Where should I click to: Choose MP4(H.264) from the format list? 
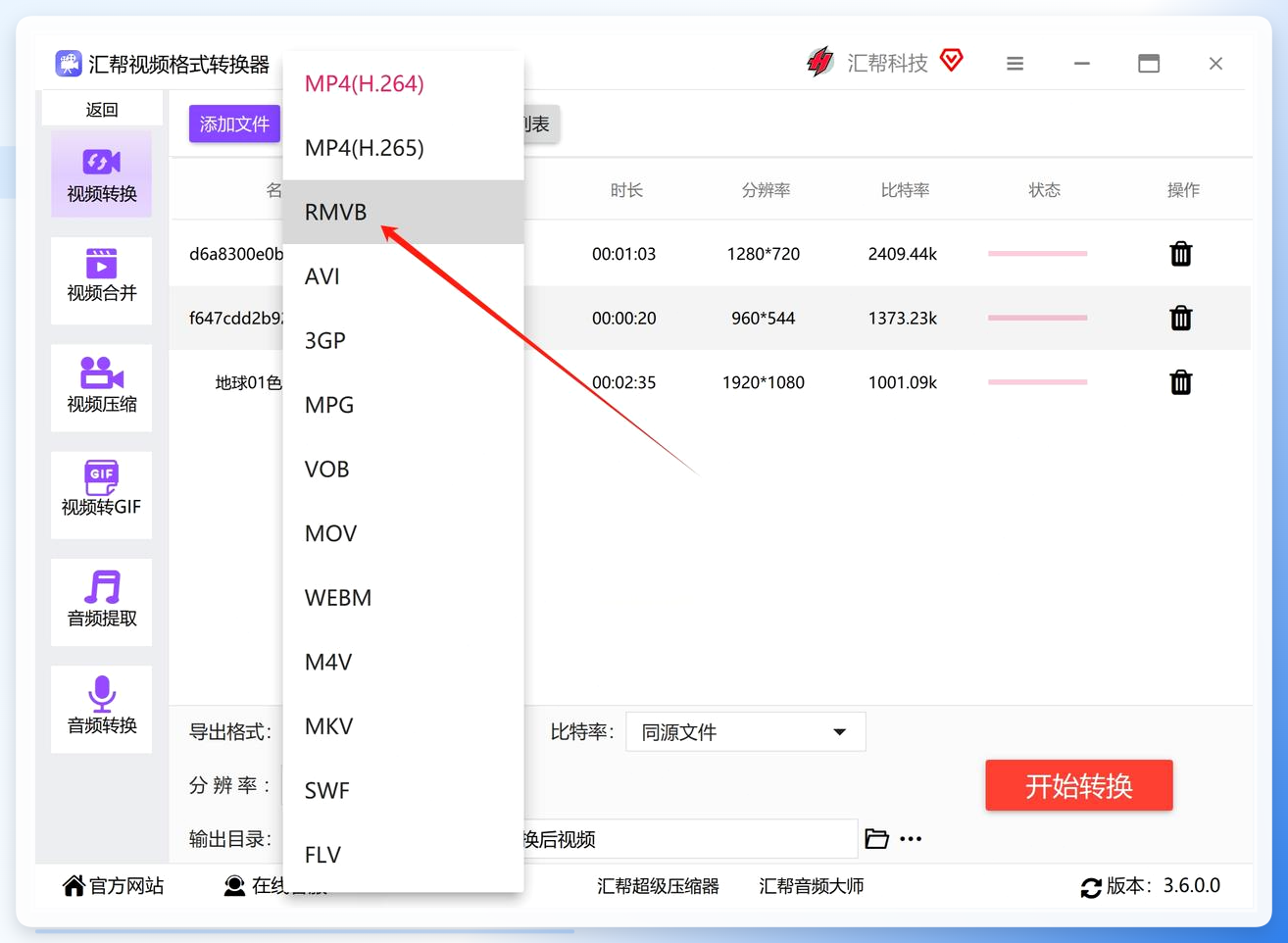tap(404, 84)
